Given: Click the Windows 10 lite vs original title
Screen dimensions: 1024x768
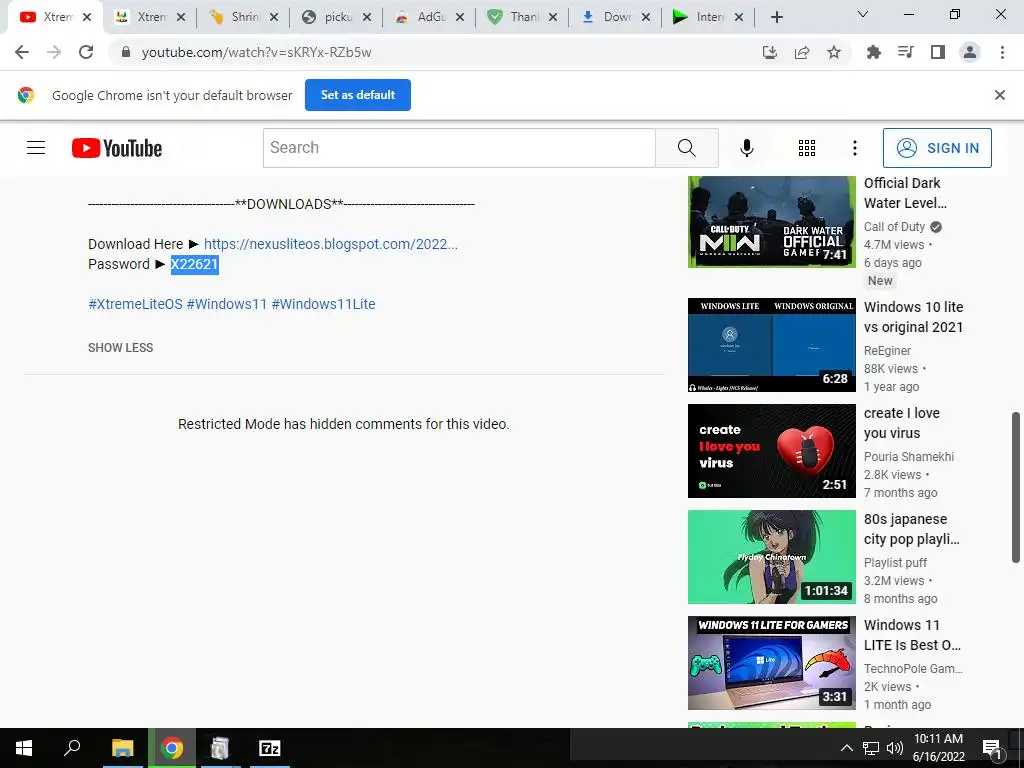Looking at the screenshot, I should pos(914,317).
